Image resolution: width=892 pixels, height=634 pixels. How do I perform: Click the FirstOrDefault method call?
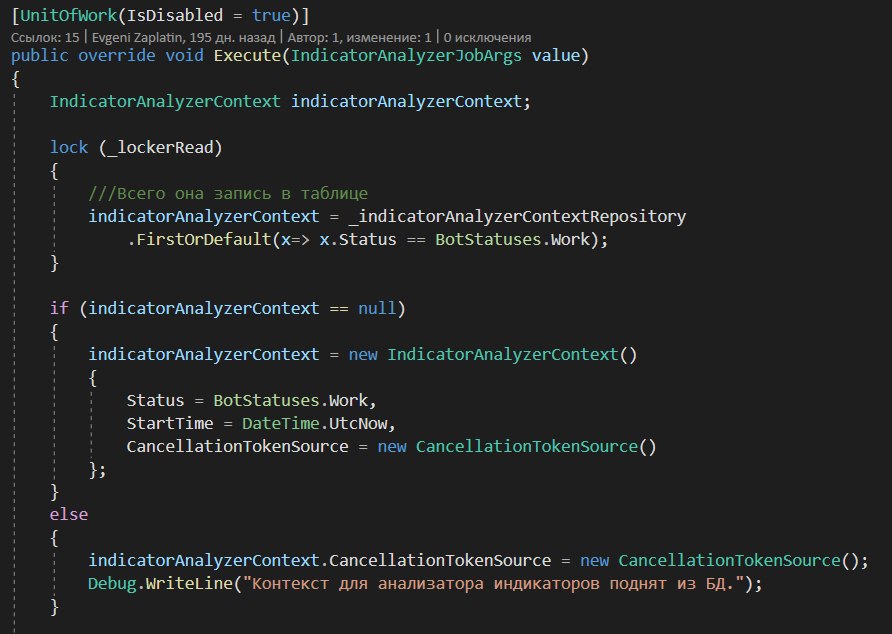coord(204,240)
